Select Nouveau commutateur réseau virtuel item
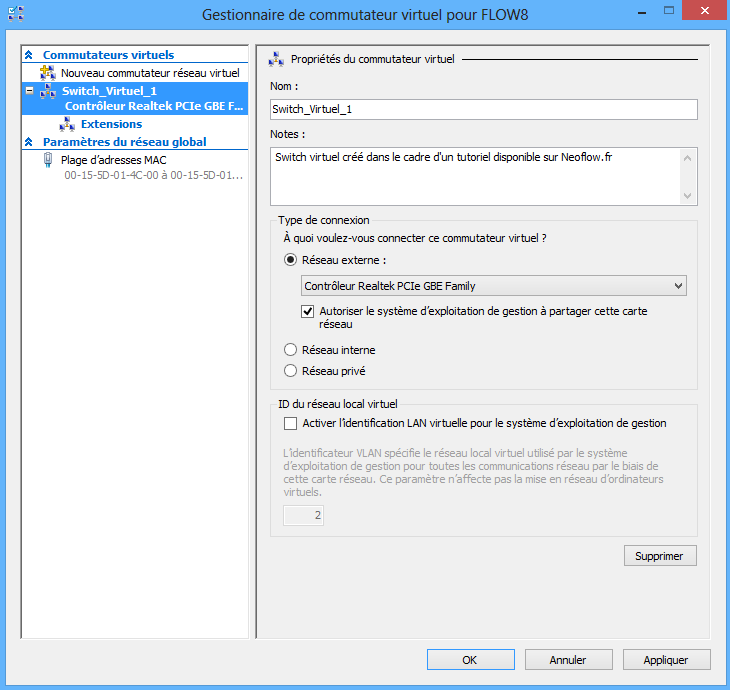This screenshot has width=730, height=690. [x=150, y=73]
